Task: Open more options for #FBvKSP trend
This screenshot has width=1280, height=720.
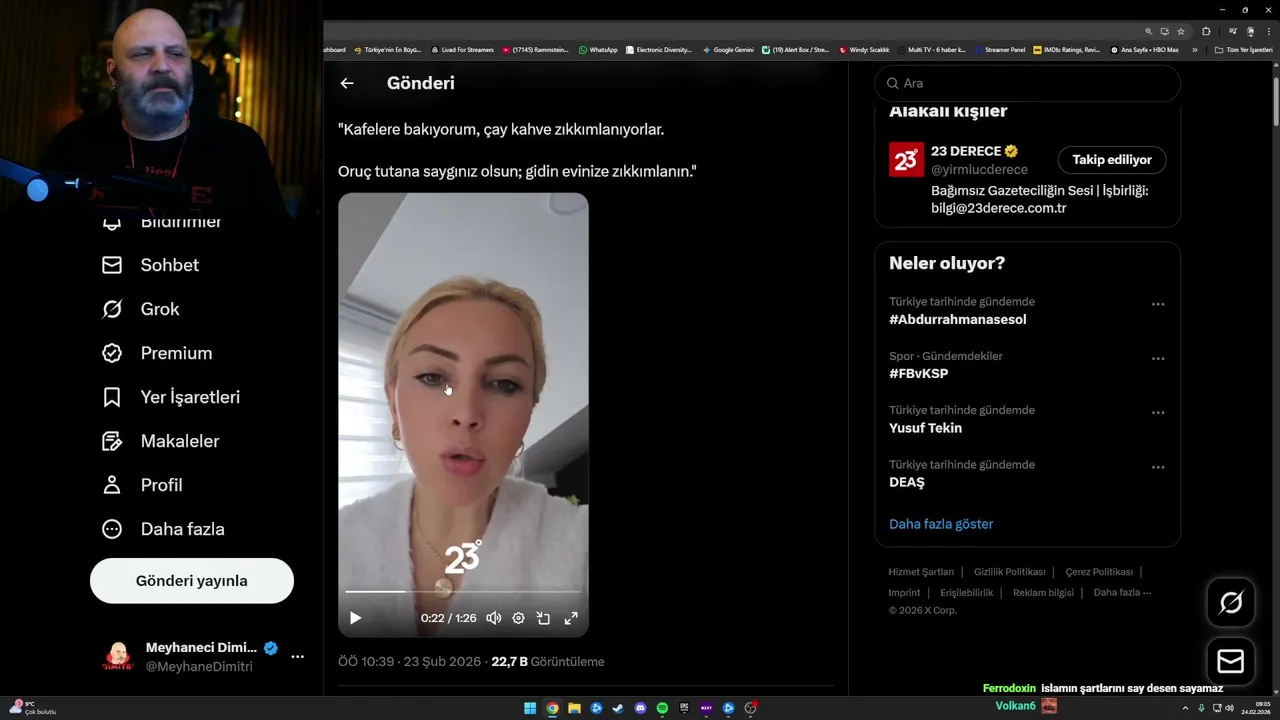Action: pyautogui.click(x=1158, y=358)
